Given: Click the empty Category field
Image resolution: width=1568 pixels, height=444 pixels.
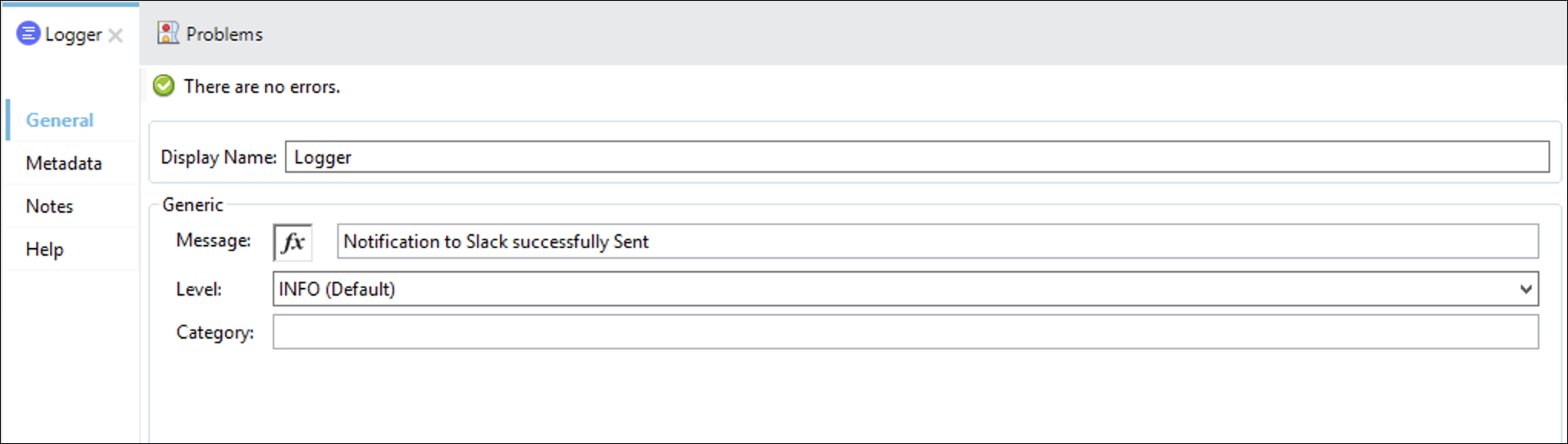Looking at the screenshot, I should coord(905,332).
